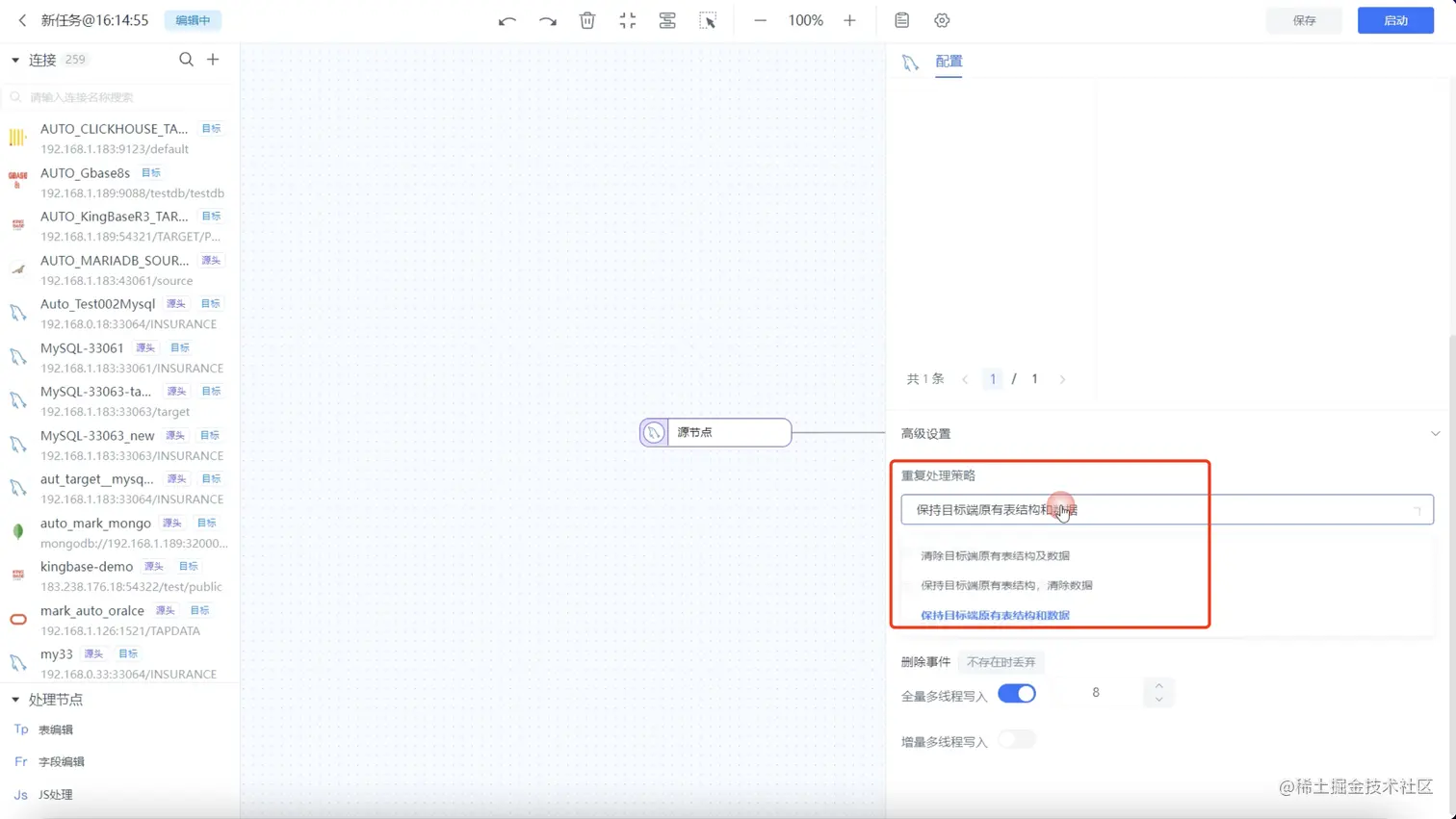This screenshot has height=819, width=1456.
Task: Click the page number 1 input box
Action: (993, 379)
